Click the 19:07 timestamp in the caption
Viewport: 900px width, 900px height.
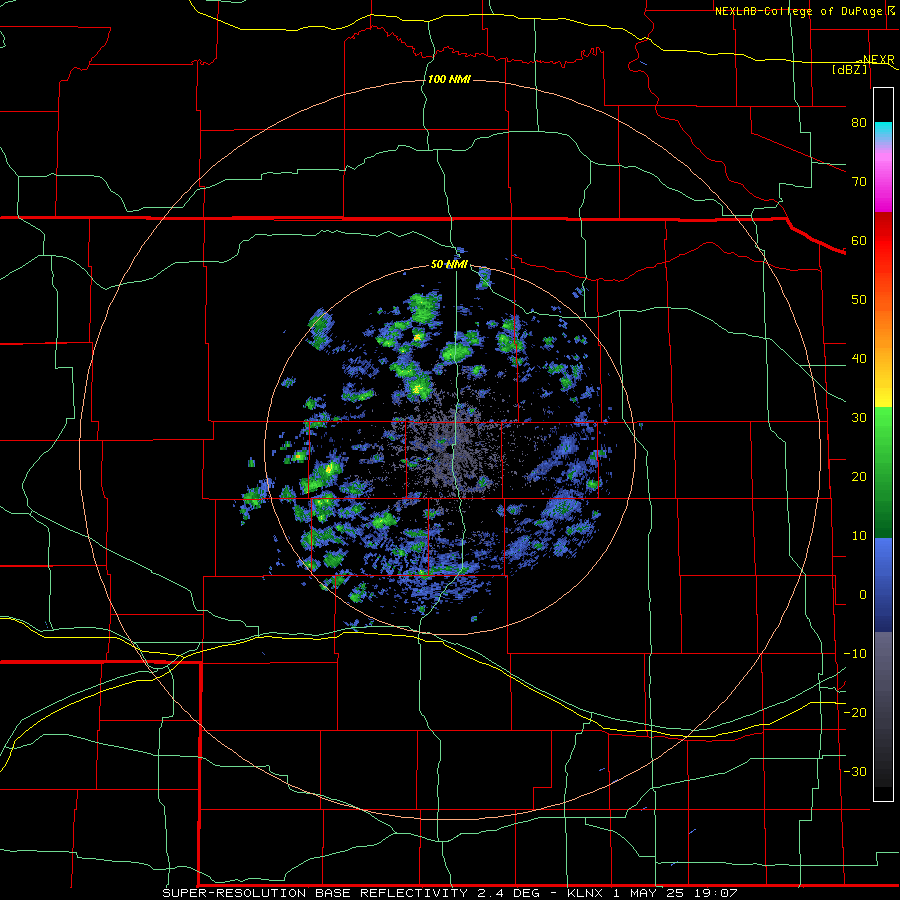coord(717,893)
